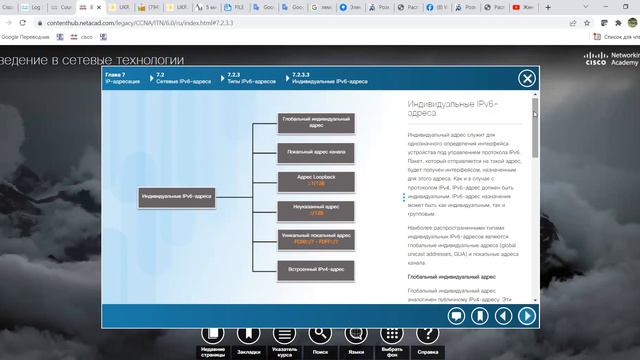Click breadcrumb 7.2.3.3 Индивидуальные IPv6-адреса

click(330, 78)
